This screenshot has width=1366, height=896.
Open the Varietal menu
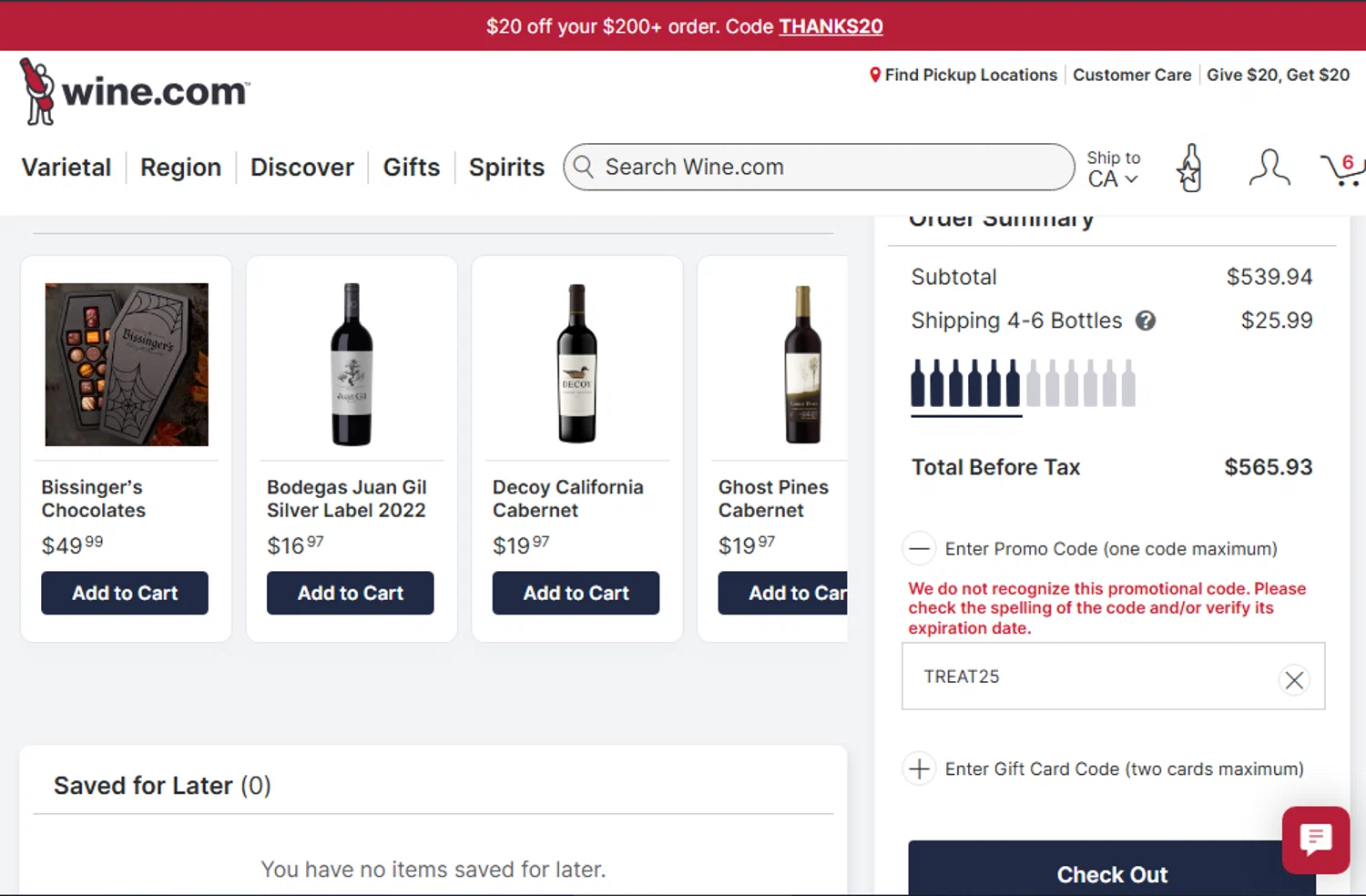pos(66,168)
